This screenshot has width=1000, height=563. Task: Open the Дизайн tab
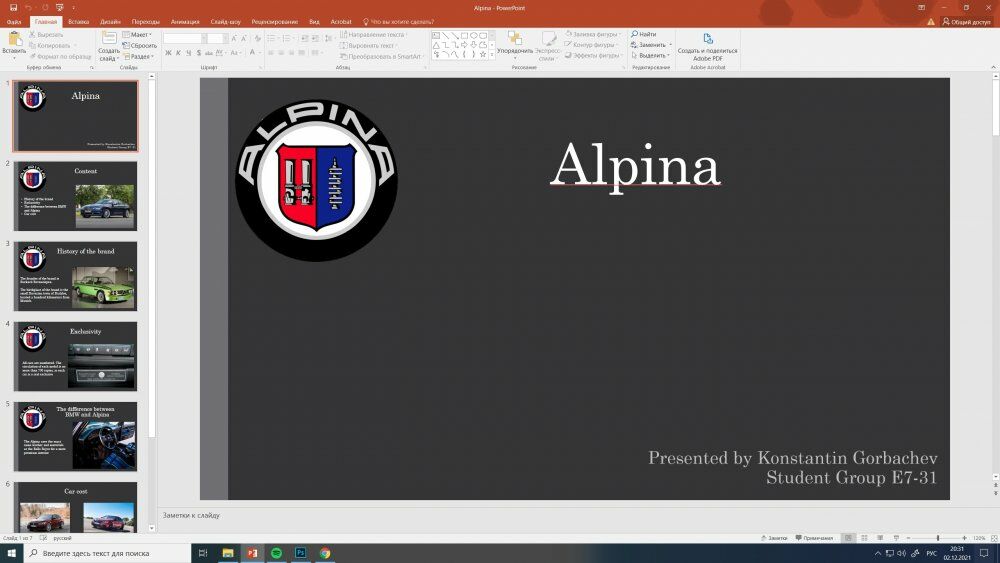[x=110, y=22]
